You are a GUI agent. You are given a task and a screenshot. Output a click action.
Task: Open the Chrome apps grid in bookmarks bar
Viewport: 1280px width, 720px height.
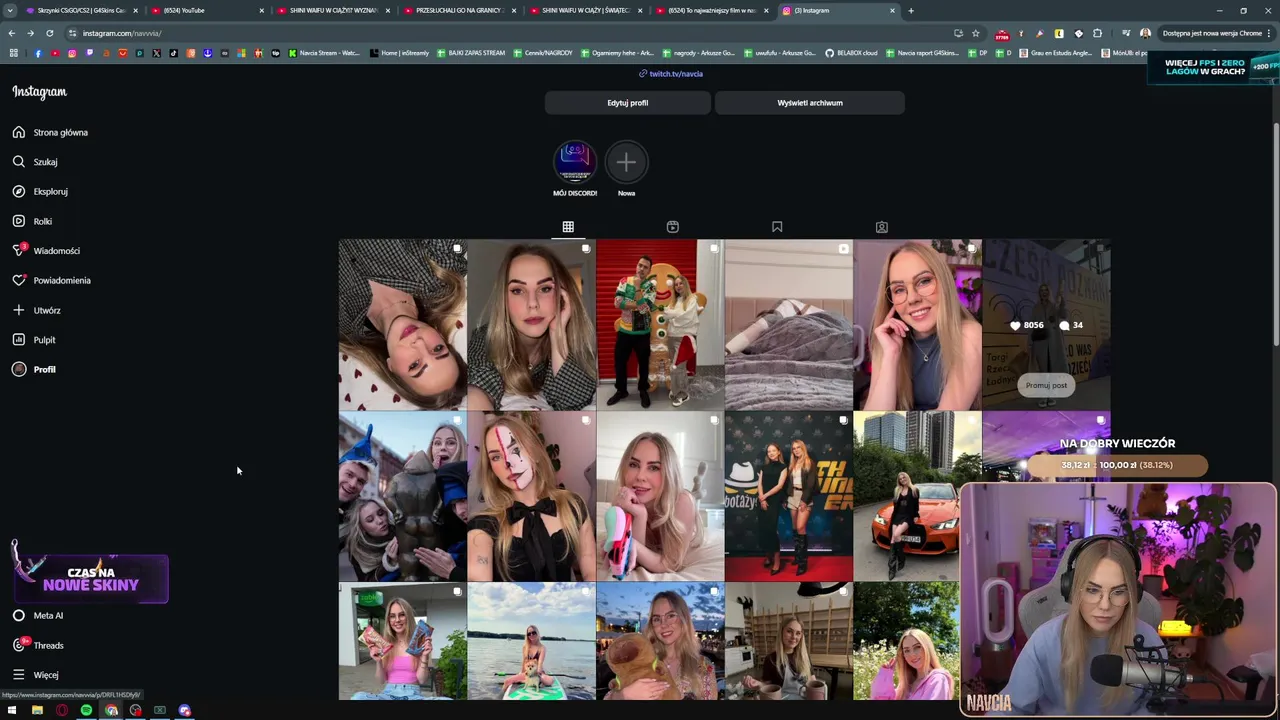point(13,53)
